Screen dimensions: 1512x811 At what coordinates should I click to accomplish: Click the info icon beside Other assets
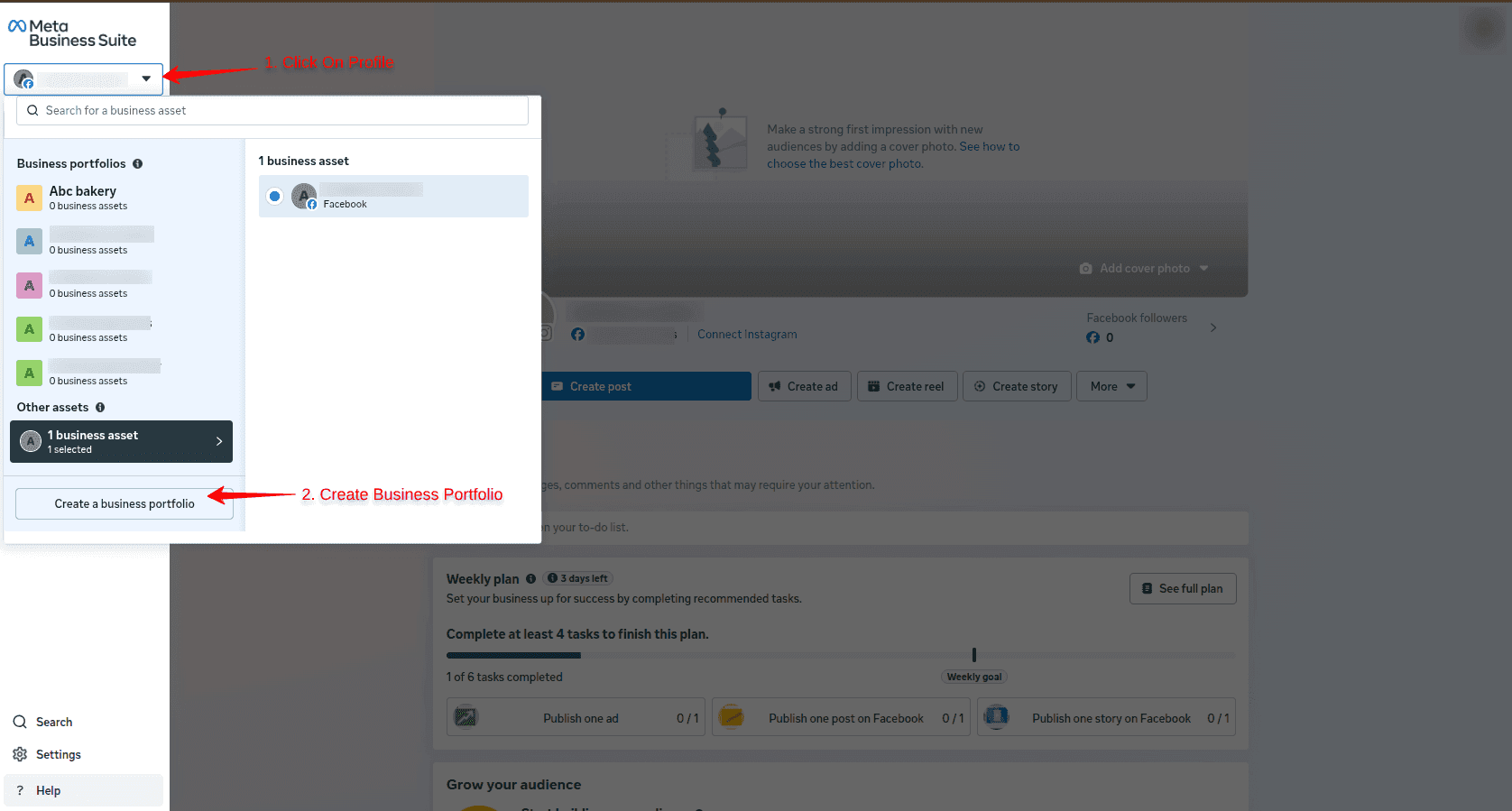[100, 407]
